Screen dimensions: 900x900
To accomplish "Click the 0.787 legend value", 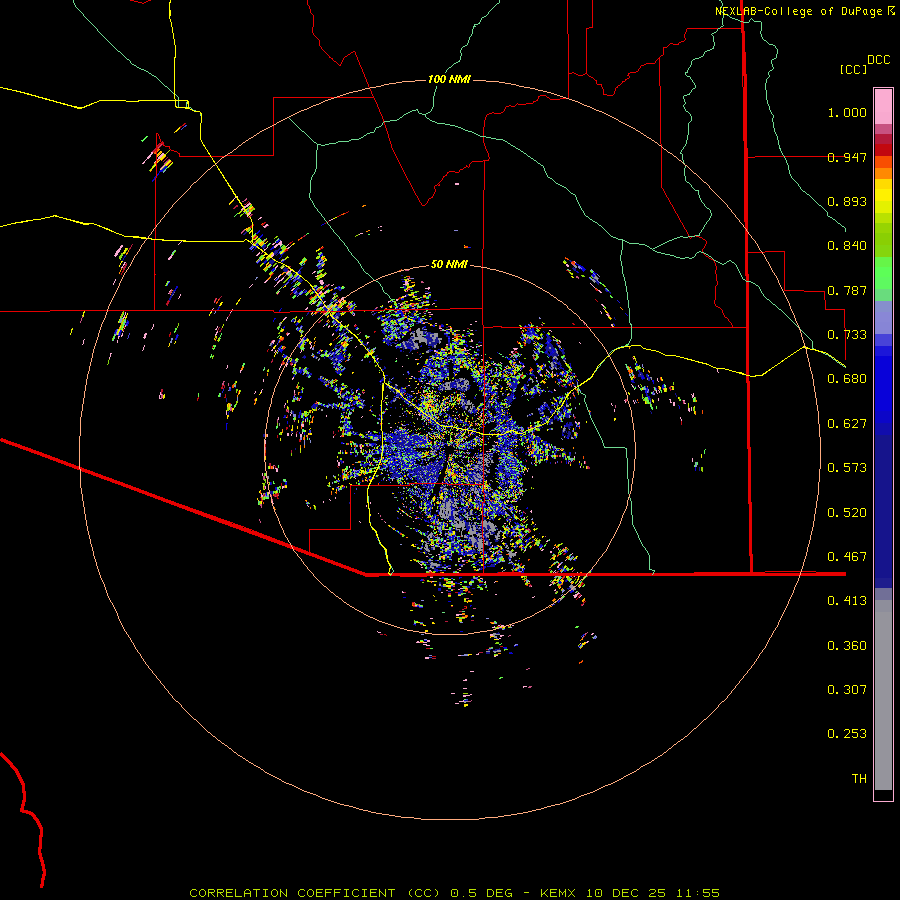I will coord(847,290).
